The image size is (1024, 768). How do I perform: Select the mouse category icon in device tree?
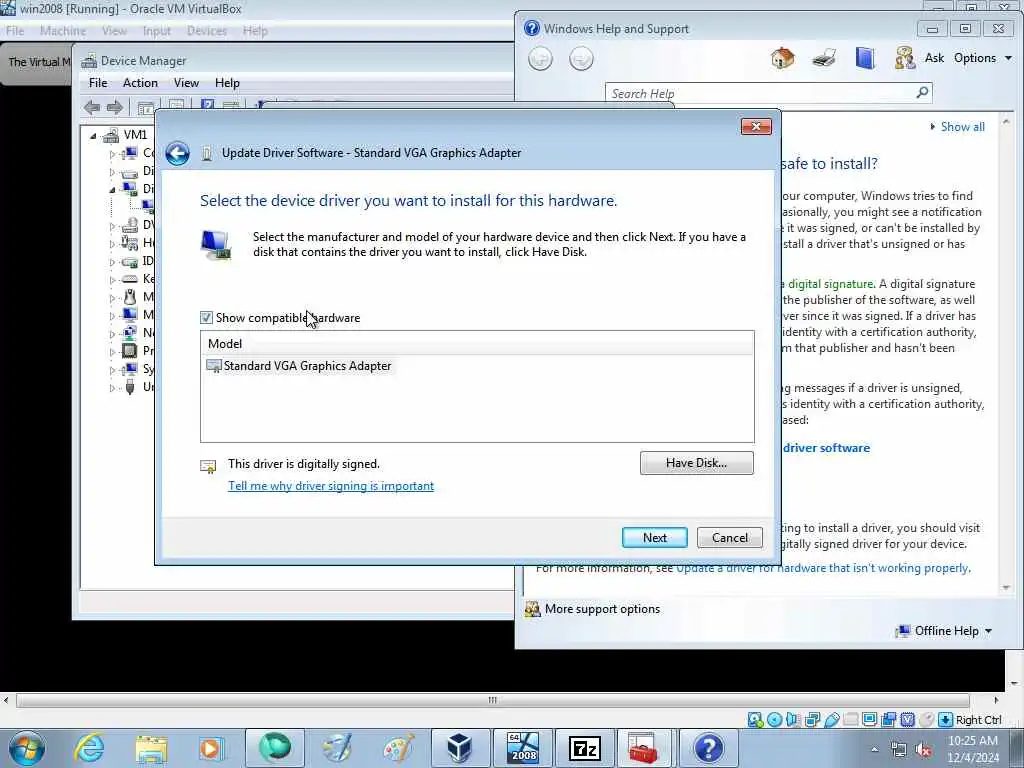130,297
